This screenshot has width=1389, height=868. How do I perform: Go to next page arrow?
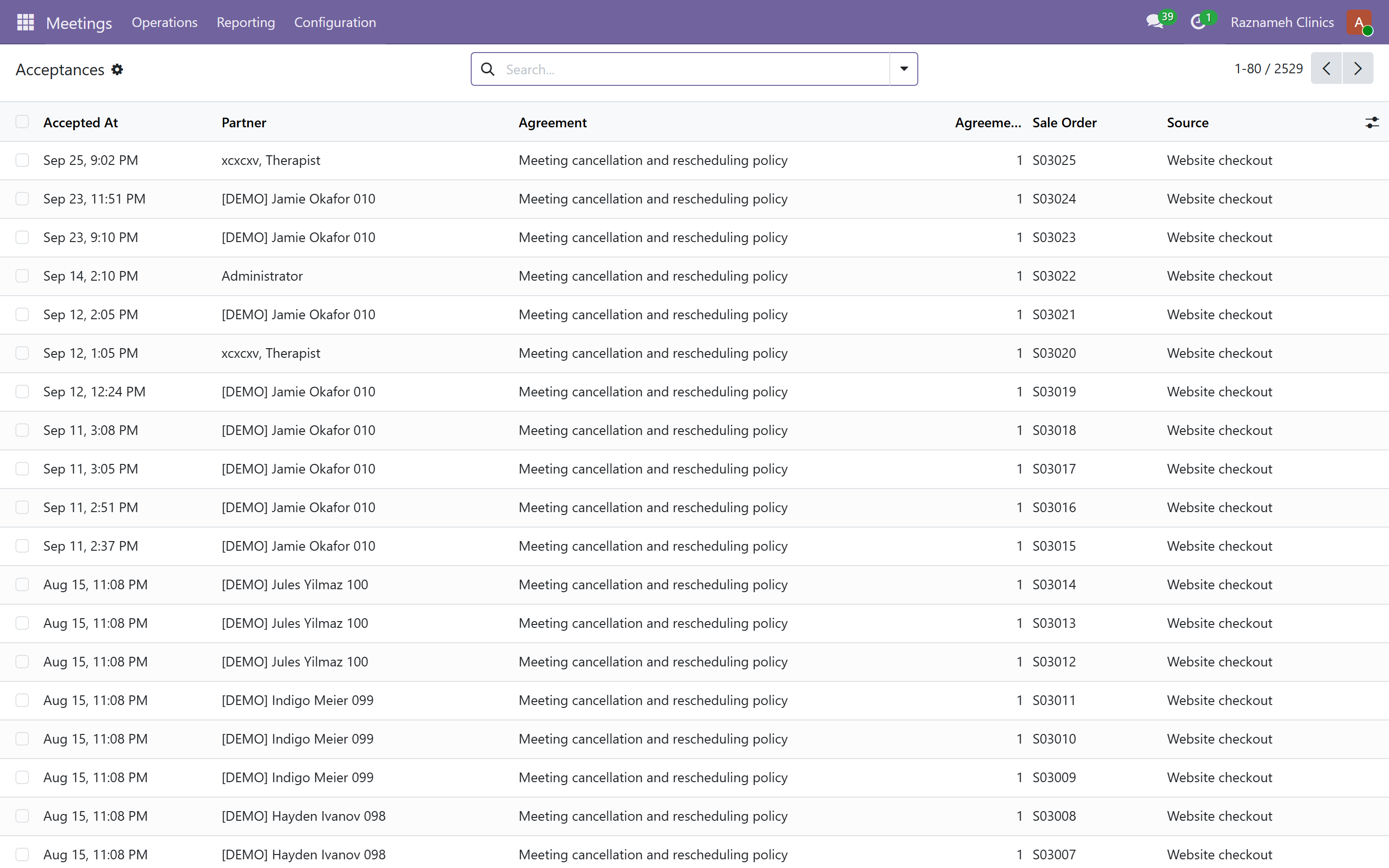tap(1358, 68)
